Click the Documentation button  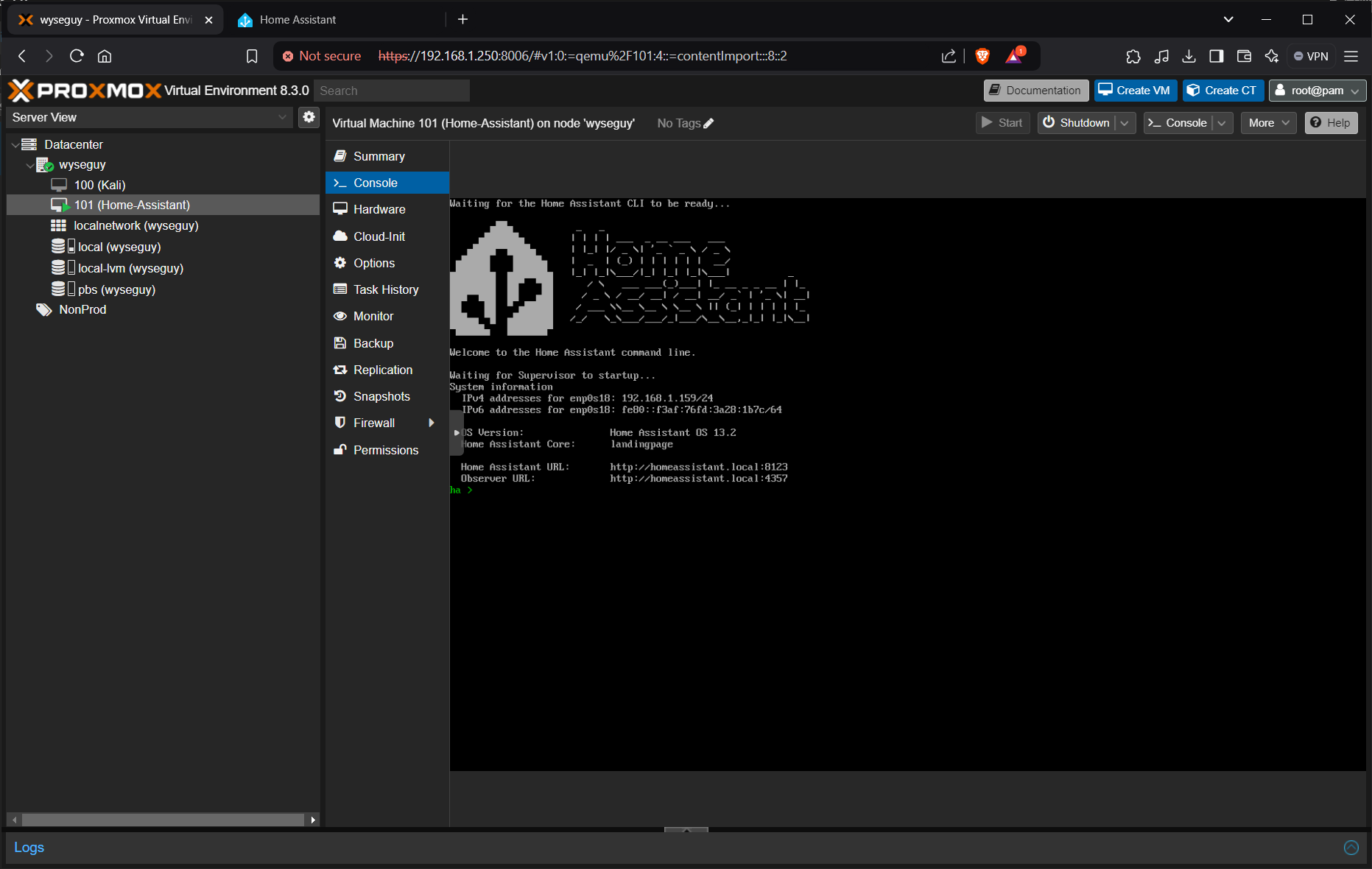[x=1035, y=91]
